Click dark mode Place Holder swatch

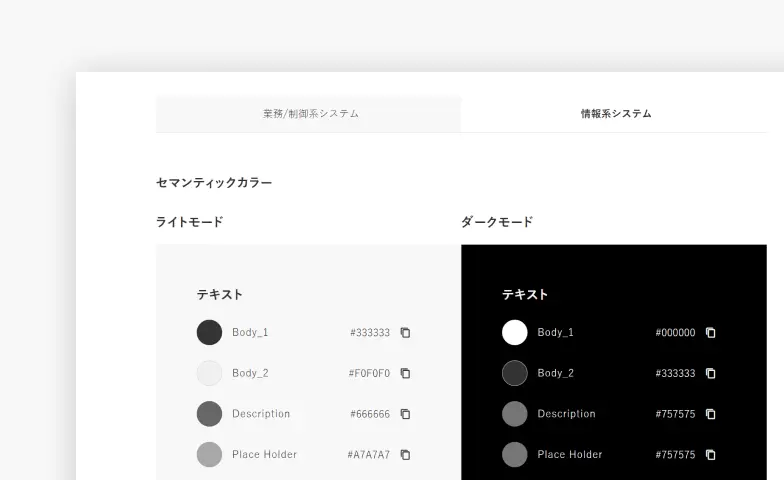[514, 455]
